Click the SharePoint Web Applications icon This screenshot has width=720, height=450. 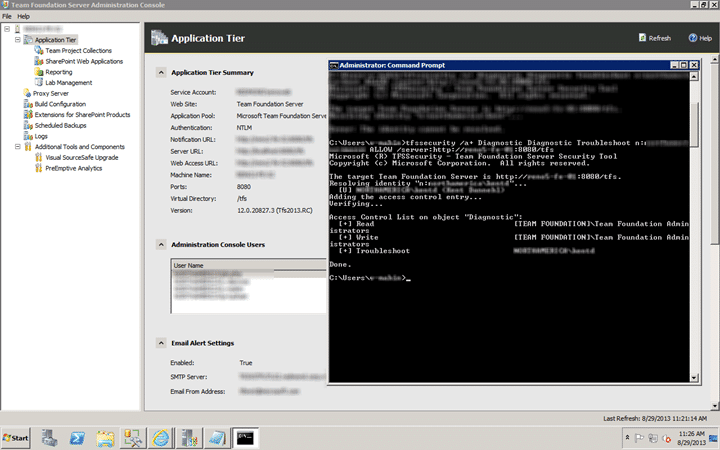(39, 61)
